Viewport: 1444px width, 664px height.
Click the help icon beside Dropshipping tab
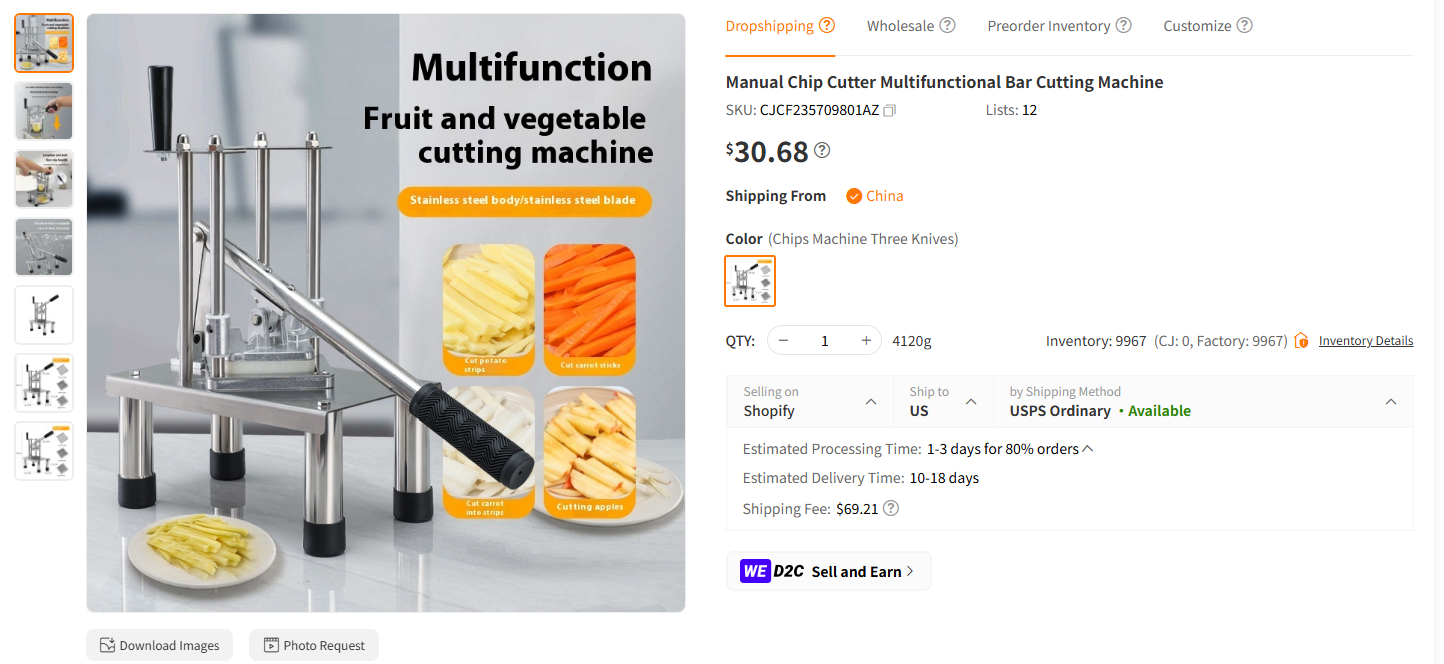pyautogui.click(x=825, y=24)
